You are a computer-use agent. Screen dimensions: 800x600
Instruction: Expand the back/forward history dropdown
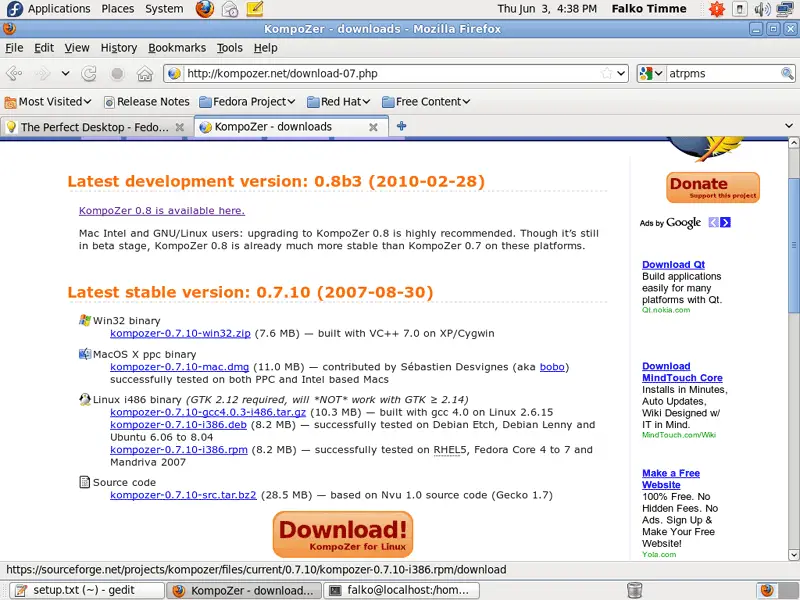coord(65,73)
